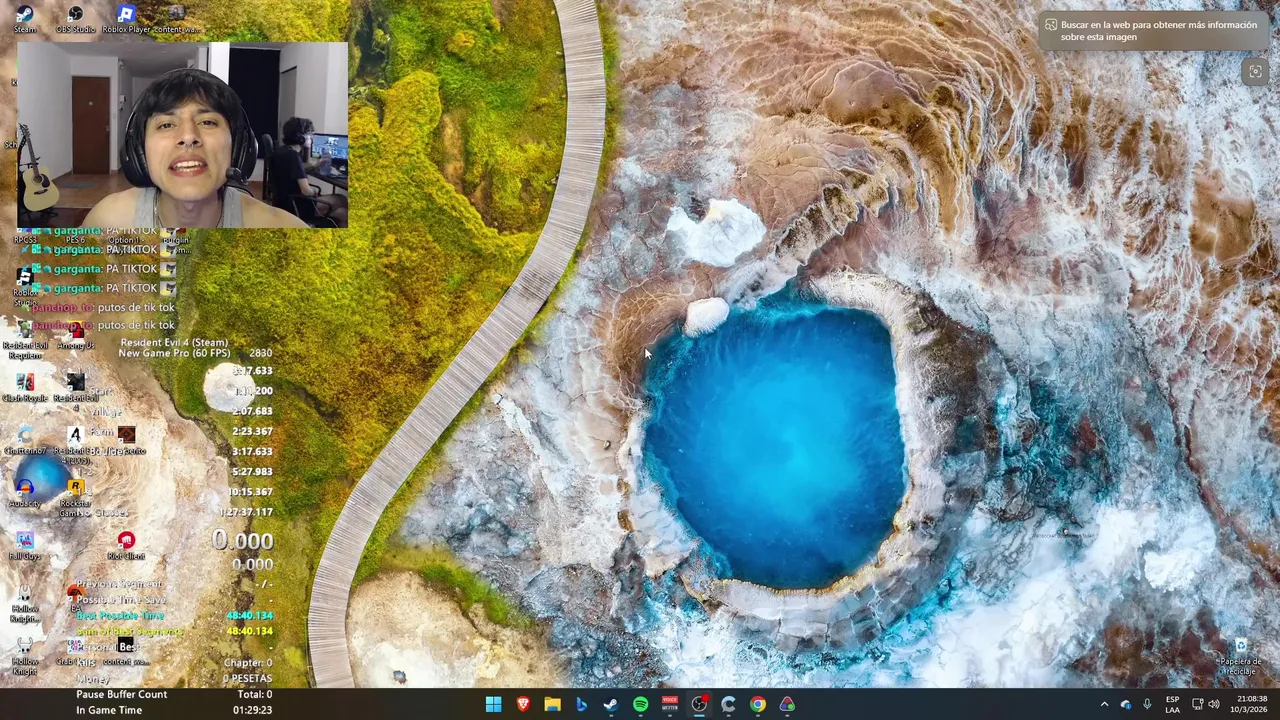The height and width of the screenshot is (720, 1280).
Task: Open File Explorer from the taskbar
Action: click(552, 704)
